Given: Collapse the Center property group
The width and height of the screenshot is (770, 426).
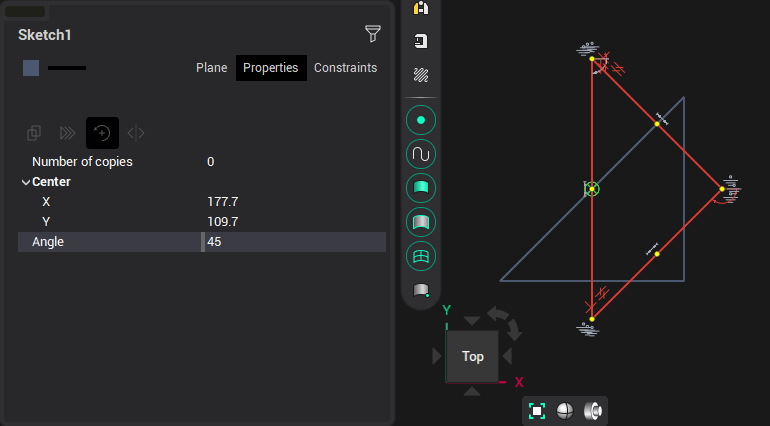Looking at the screenshot, I should click(26, 182).
